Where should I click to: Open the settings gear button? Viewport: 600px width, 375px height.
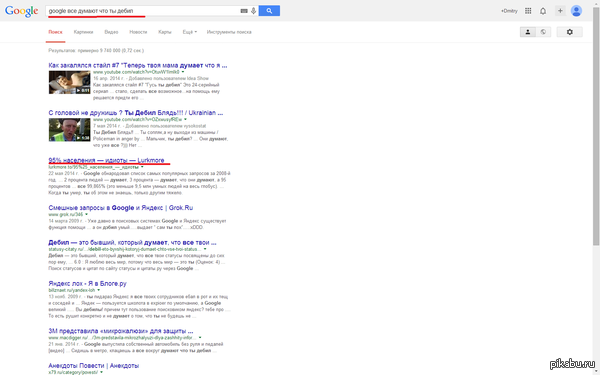click(x=569, y=32)
